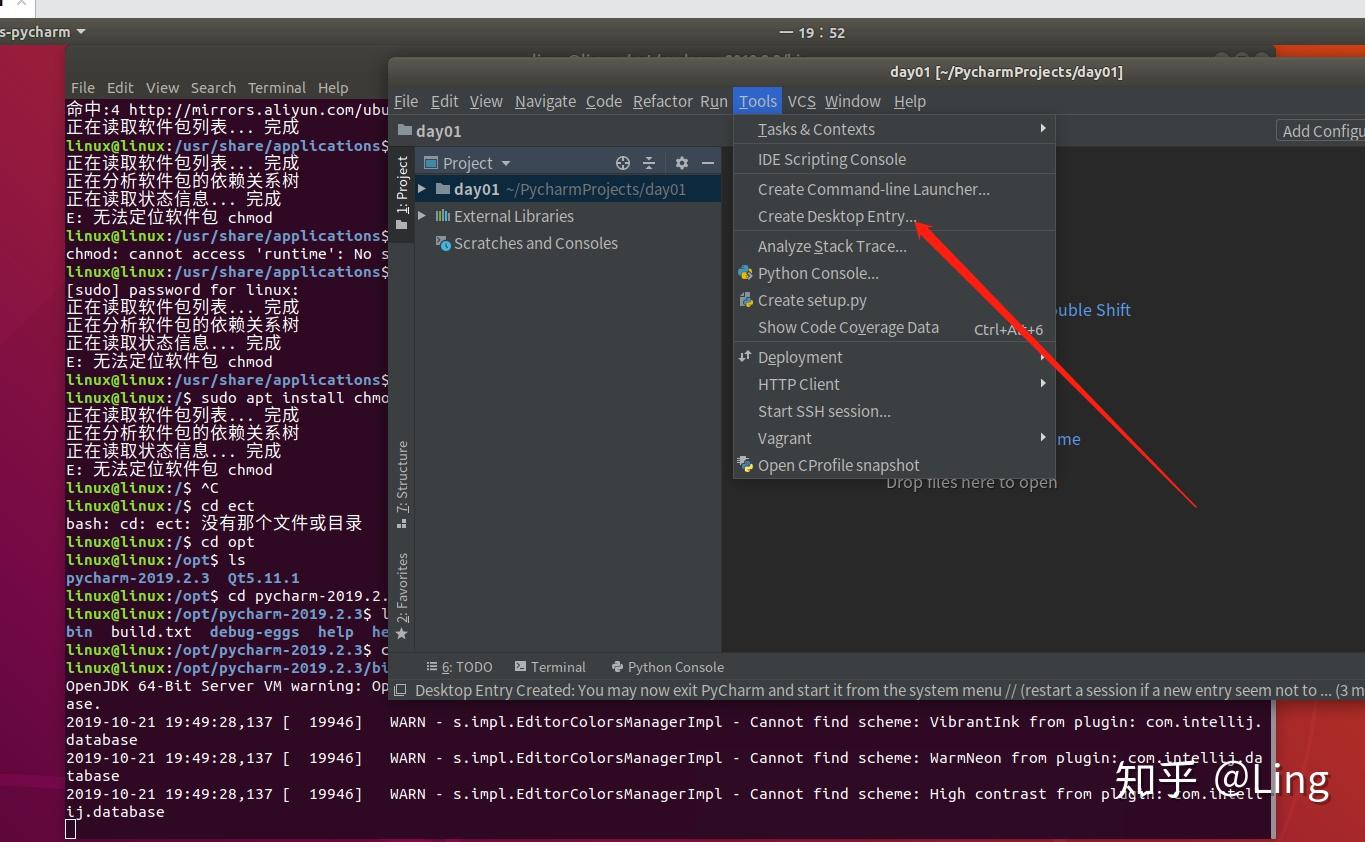This screenshot has height=842, width=1365.
Task: Expand the External Libraries node
Action: point(422,216)
